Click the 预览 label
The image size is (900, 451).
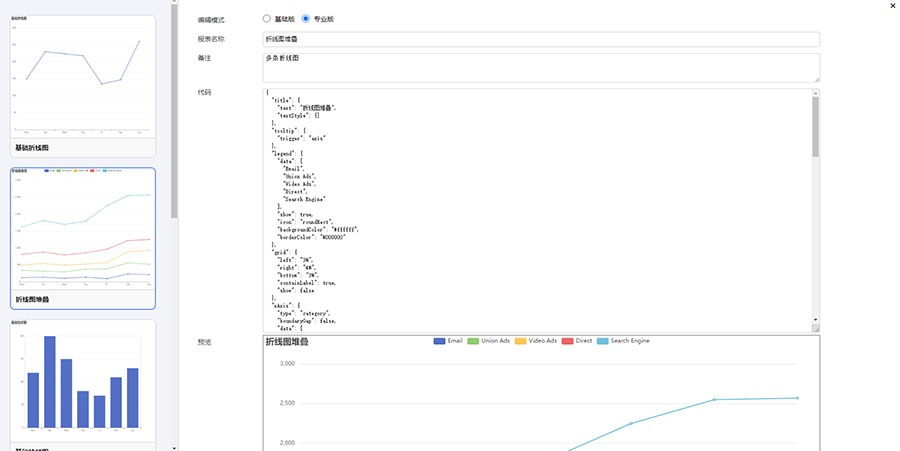[204, 343]
